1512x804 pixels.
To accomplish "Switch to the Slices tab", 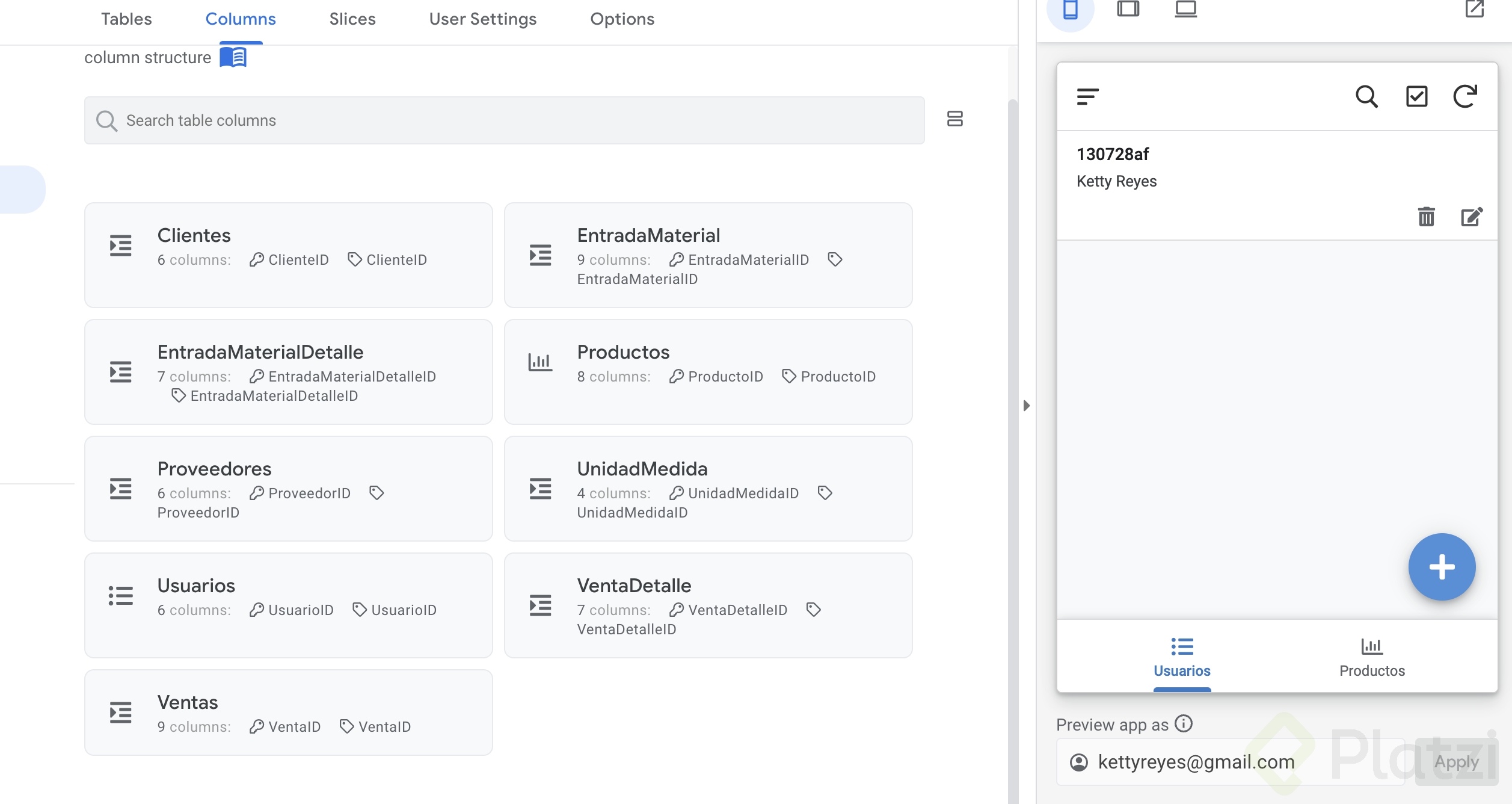I will (352, 19).
